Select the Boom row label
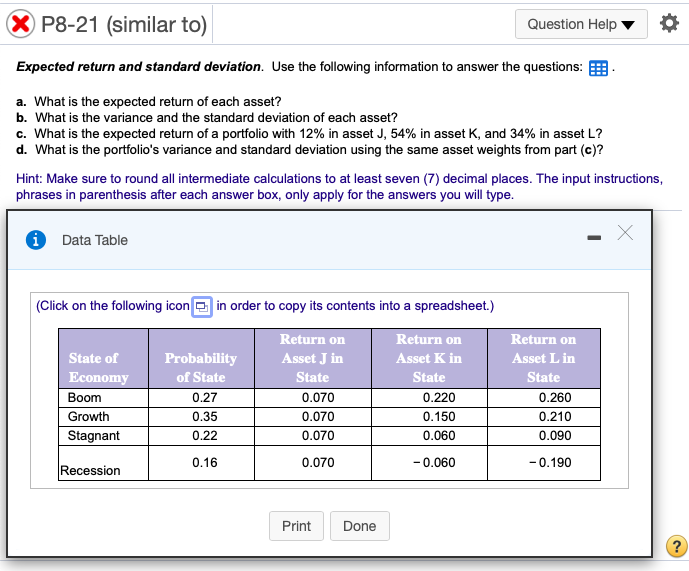 [84, 398]
